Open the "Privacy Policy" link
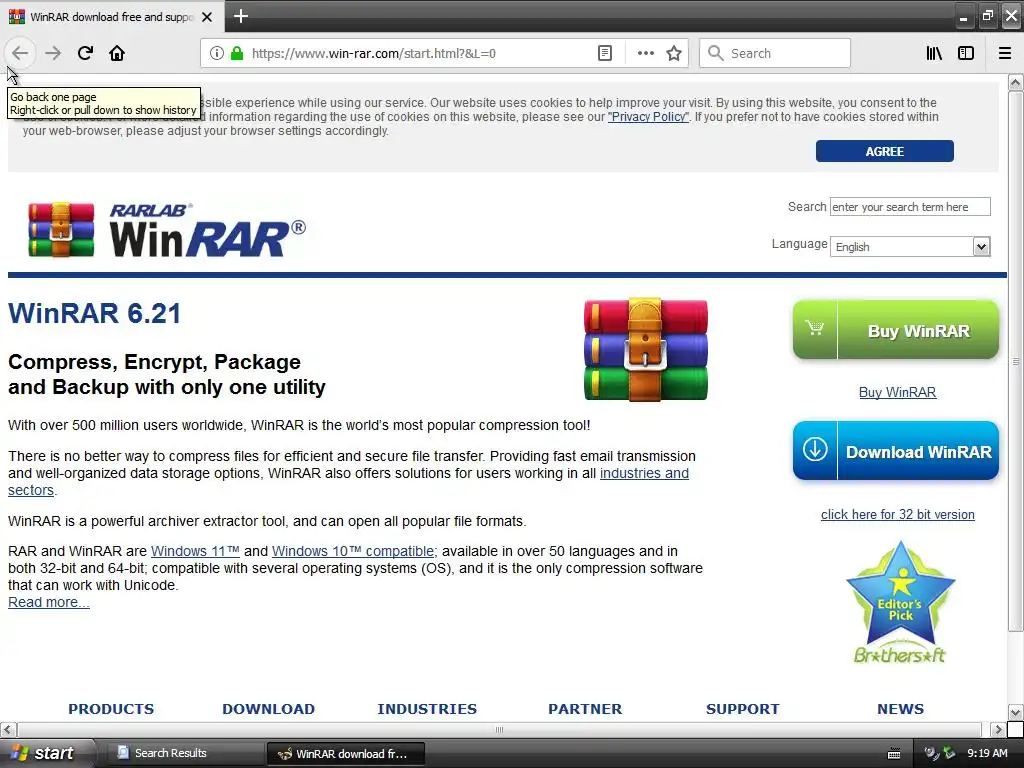1024x768 pixels. [648, 117]
